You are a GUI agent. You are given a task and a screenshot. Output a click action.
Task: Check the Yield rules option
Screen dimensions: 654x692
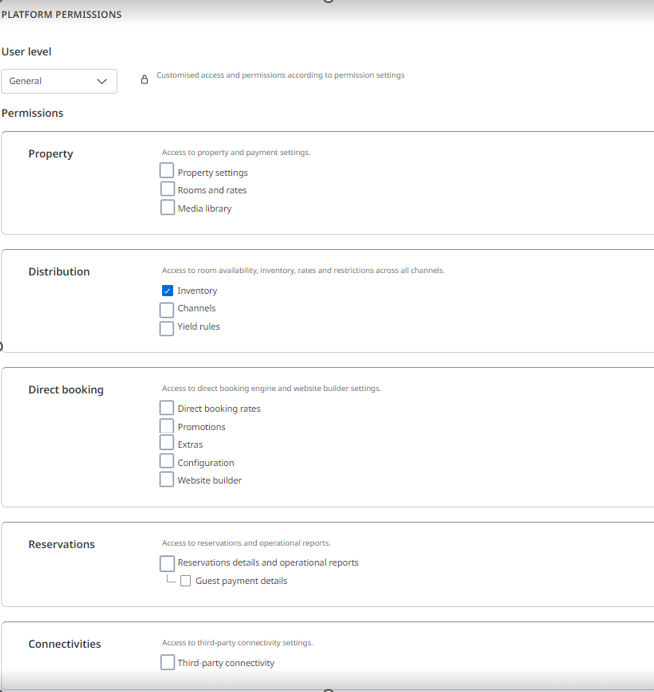pos(167,327)
